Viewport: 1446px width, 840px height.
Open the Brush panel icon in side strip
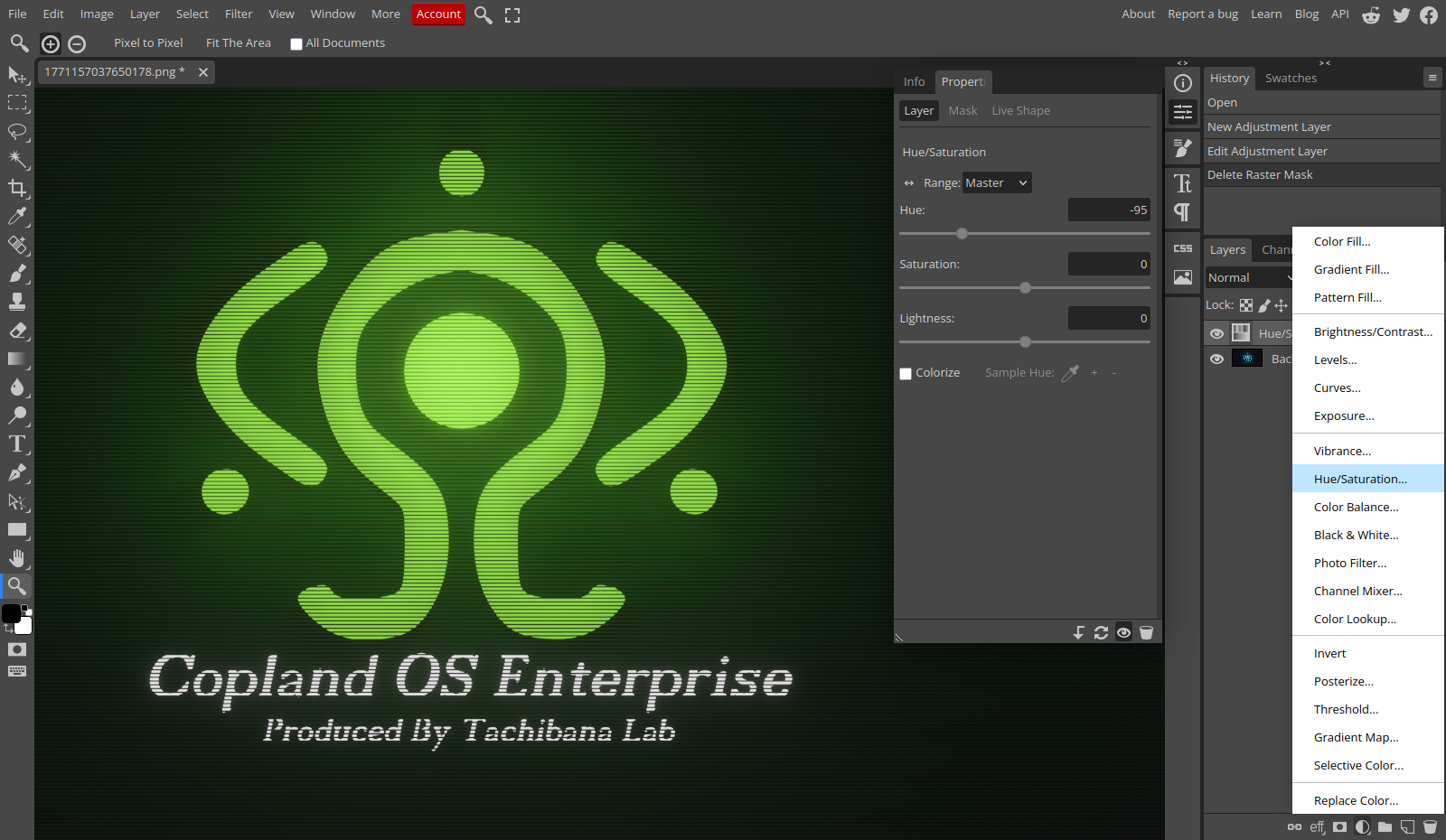[1183, 147]
